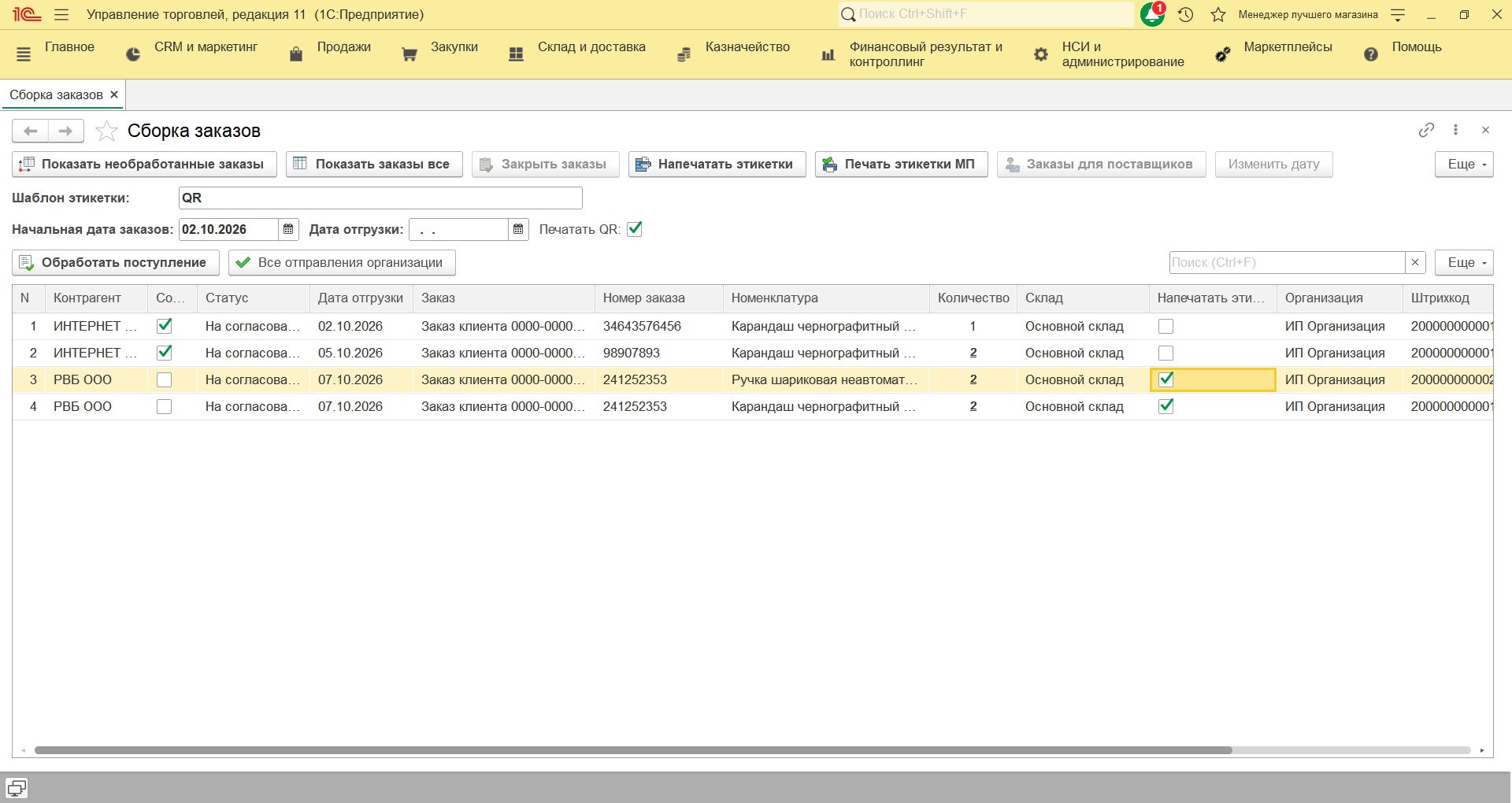Open the windows panel icon at bottom
This screenshot has width=1512, height=803.
(x=17, y=788)
